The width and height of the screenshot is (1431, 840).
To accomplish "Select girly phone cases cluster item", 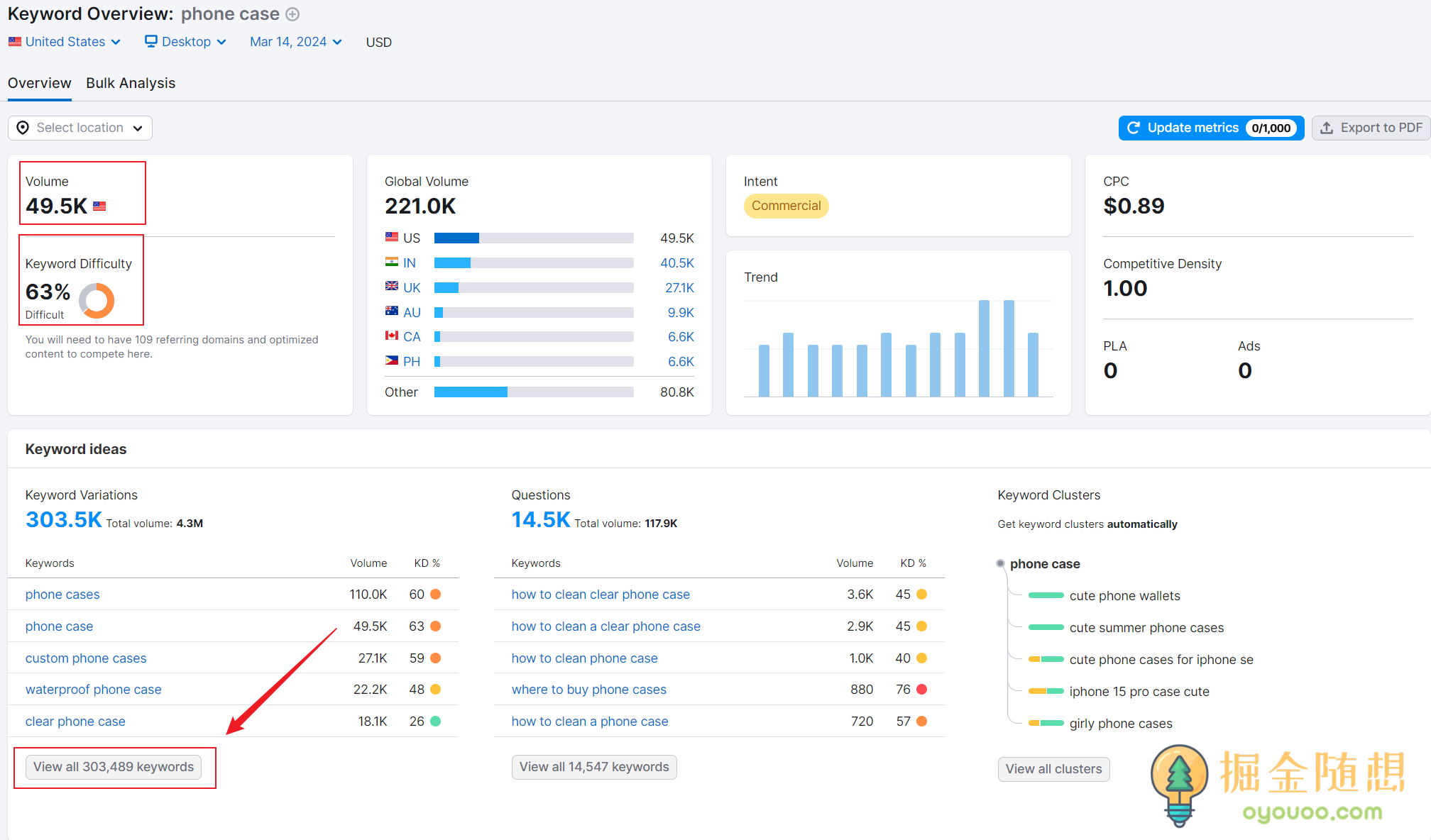I will tap(1121, 724).
